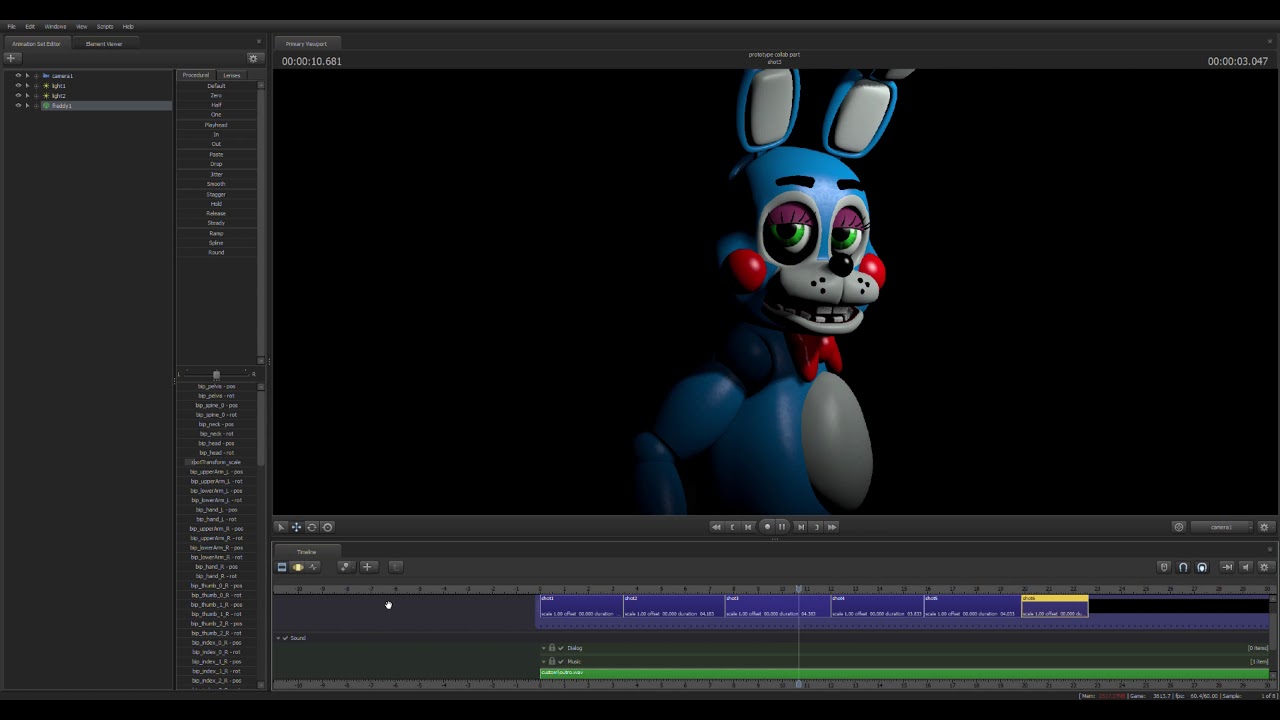Select the shot3 clip on timeline

pos(778,606)
